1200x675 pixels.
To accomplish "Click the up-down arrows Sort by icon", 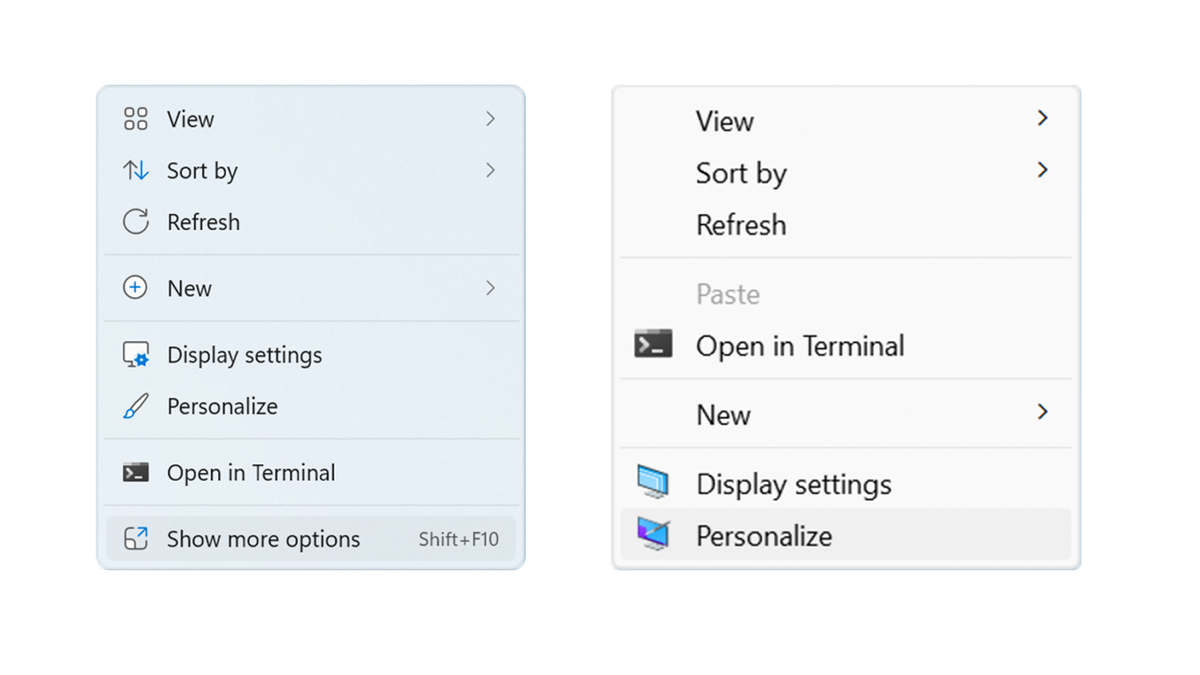I will click(135, 171).
